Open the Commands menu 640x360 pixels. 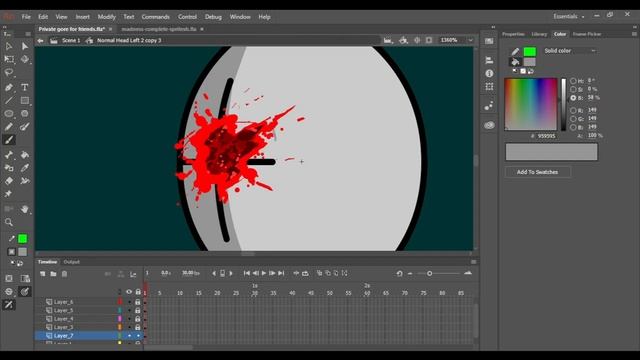tap(156, 17)
